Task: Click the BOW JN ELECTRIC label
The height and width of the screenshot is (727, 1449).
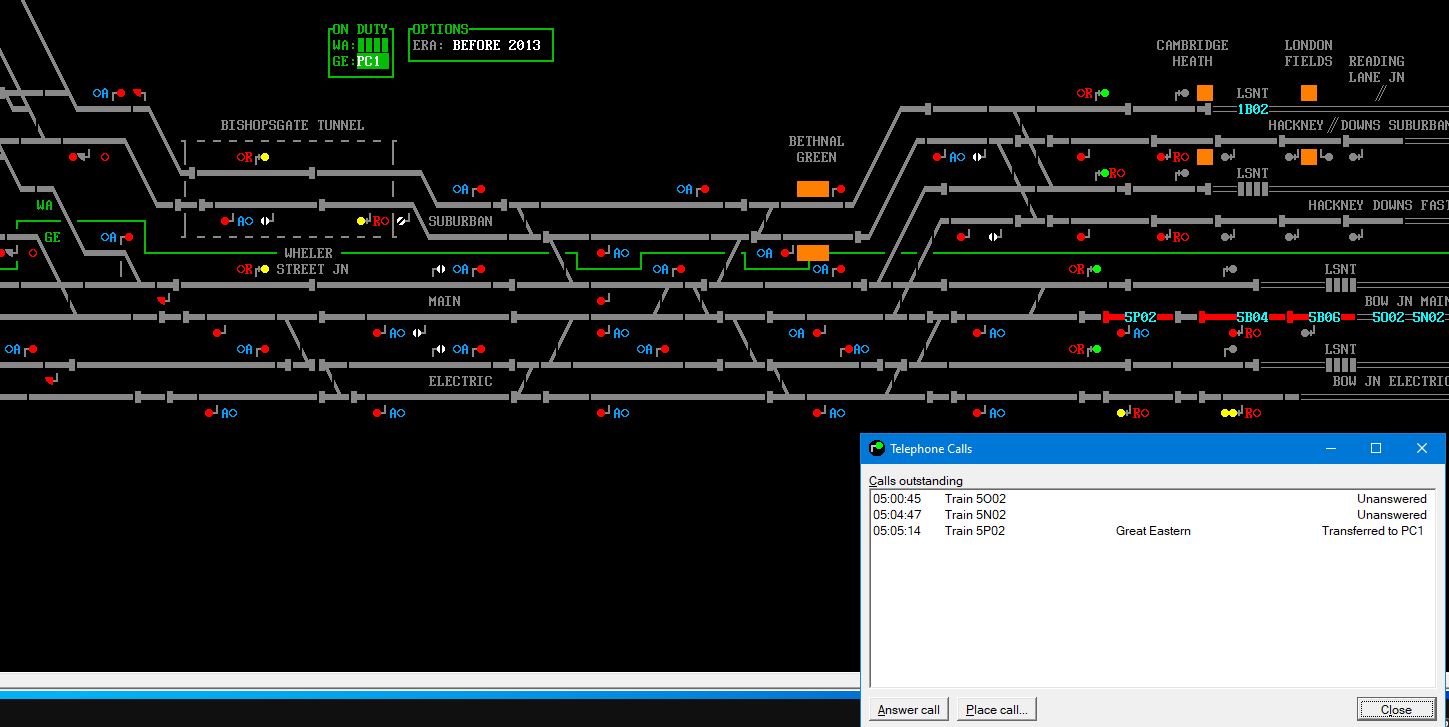Action: click(x=1391, y=381)
